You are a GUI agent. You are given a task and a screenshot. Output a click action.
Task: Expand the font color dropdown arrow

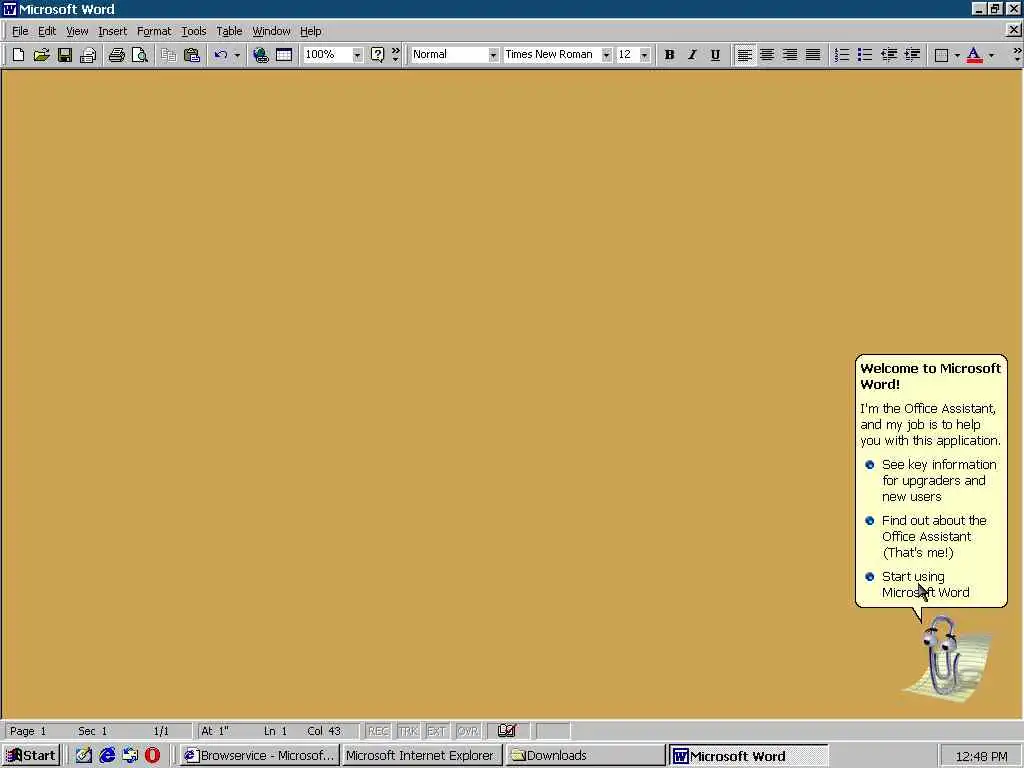point(991,55)
